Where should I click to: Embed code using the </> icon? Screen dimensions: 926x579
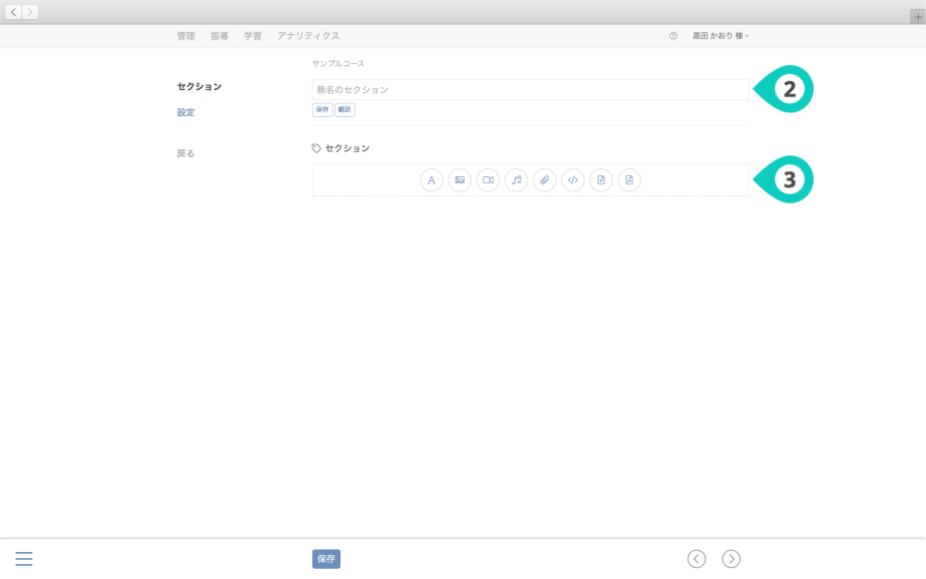click(572, 180)
